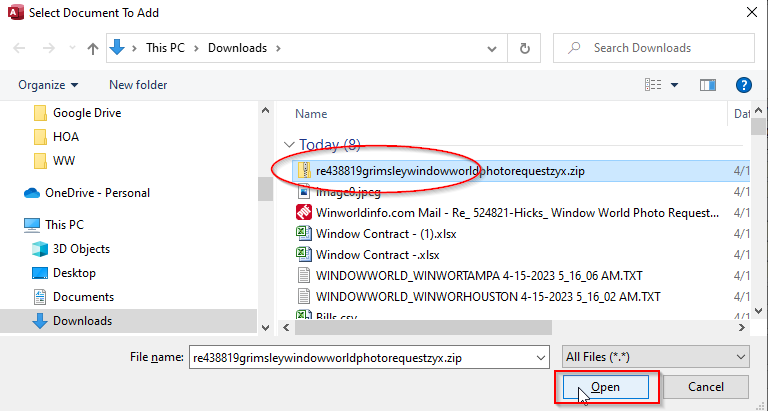Image resolution: width=768 pixels, height=411 pixels.
Task: Close the Select Document To Add dialog
Action: coord(752,13)
